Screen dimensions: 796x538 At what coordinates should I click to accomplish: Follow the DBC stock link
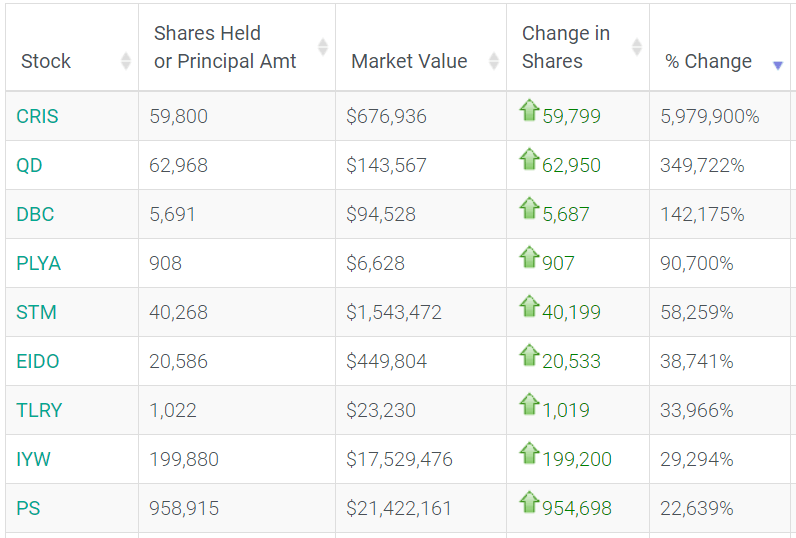(35, 214)
